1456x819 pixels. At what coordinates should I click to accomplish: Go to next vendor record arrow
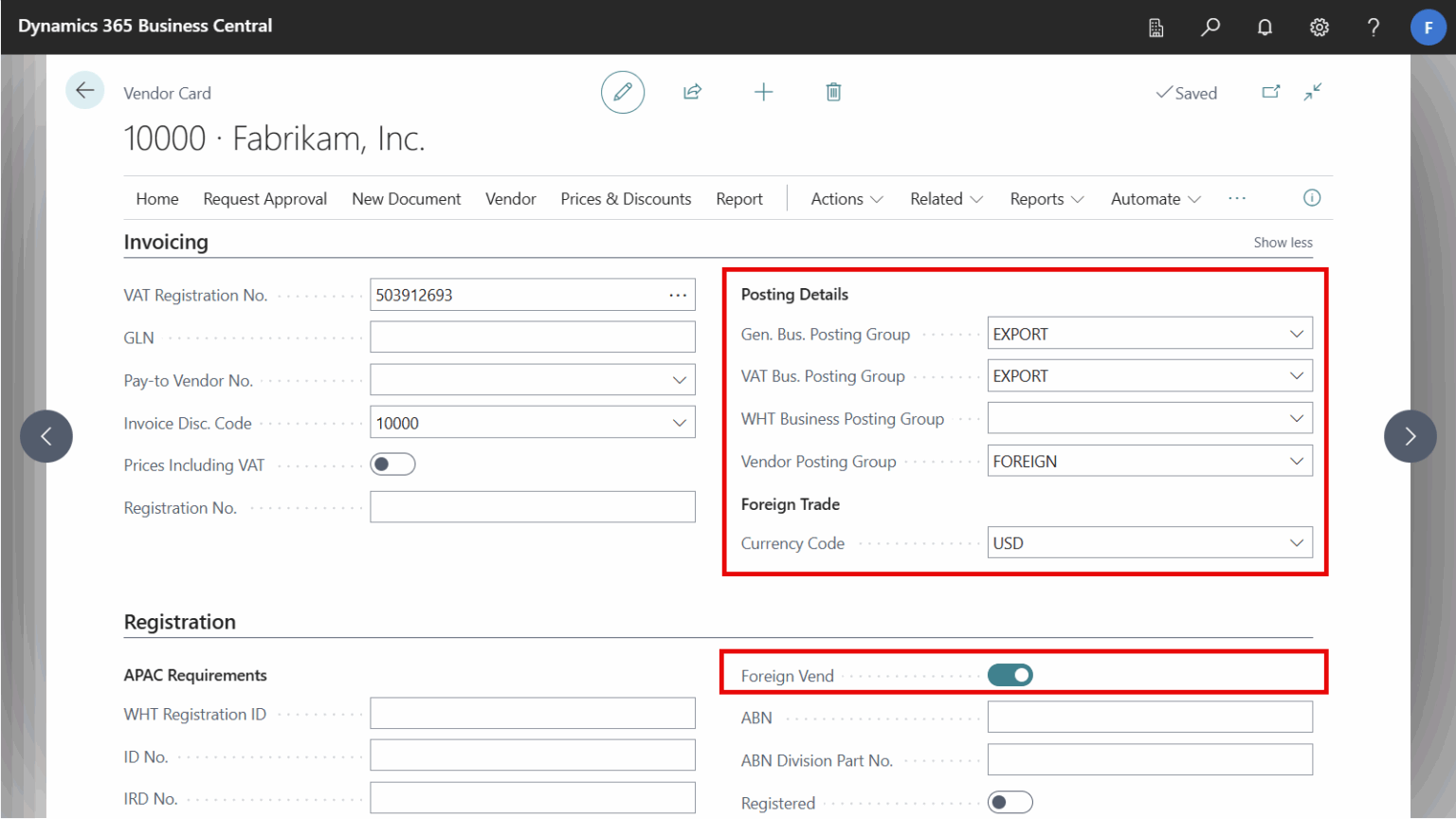pyautogui.click(x=1410, y=436)
